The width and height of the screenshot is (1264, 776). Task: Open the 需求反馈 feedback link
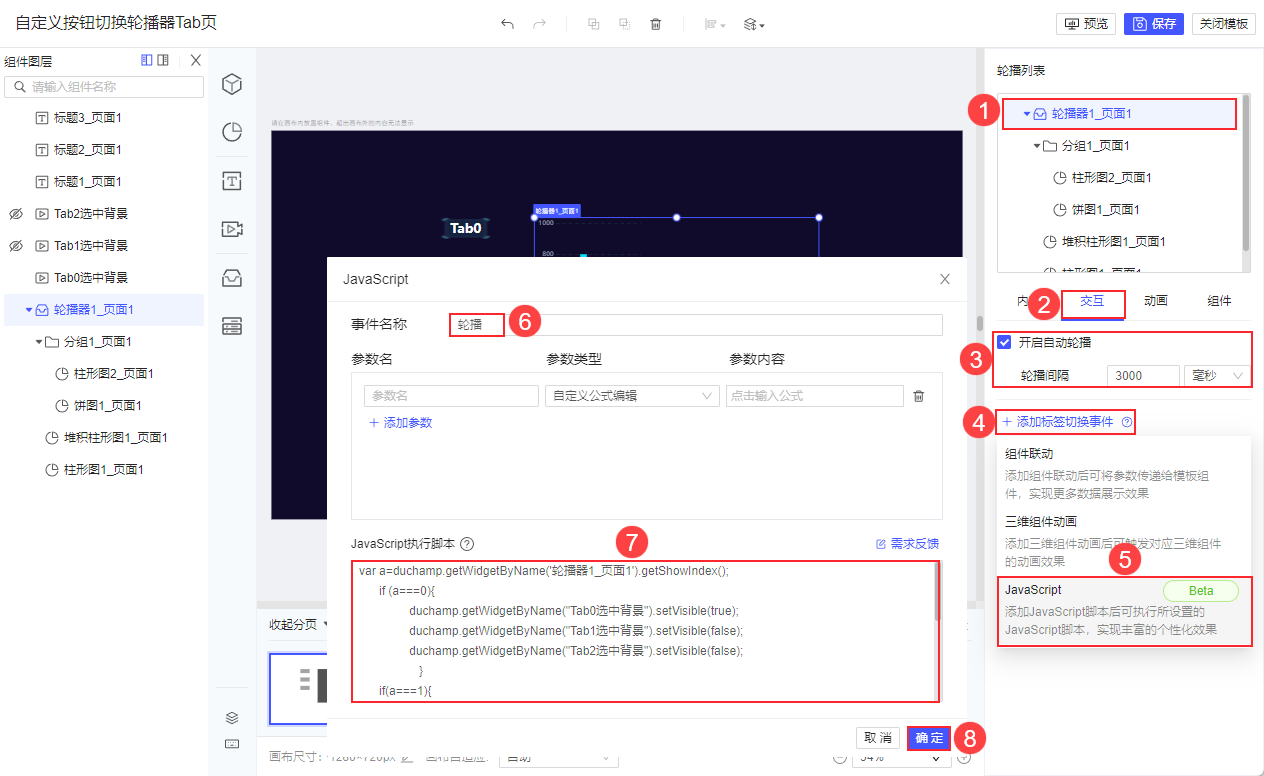pyautogui.click(x=907, y=544)
